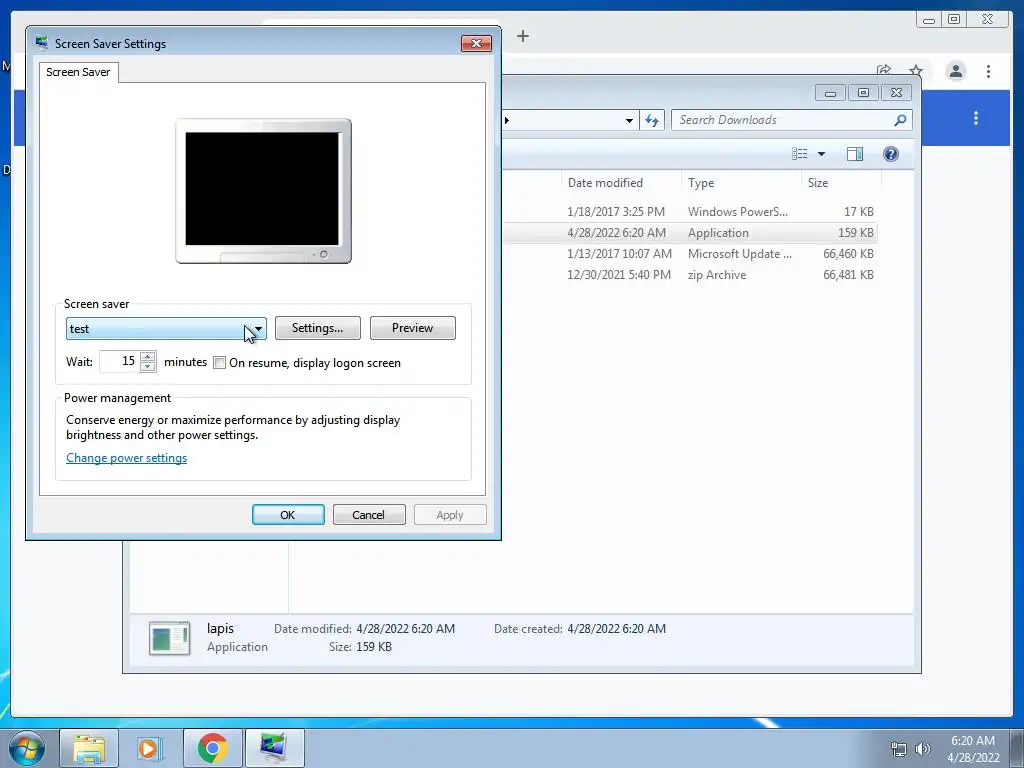
Task: Click the lapis application icon in details pane
Action: click(170, 638)
